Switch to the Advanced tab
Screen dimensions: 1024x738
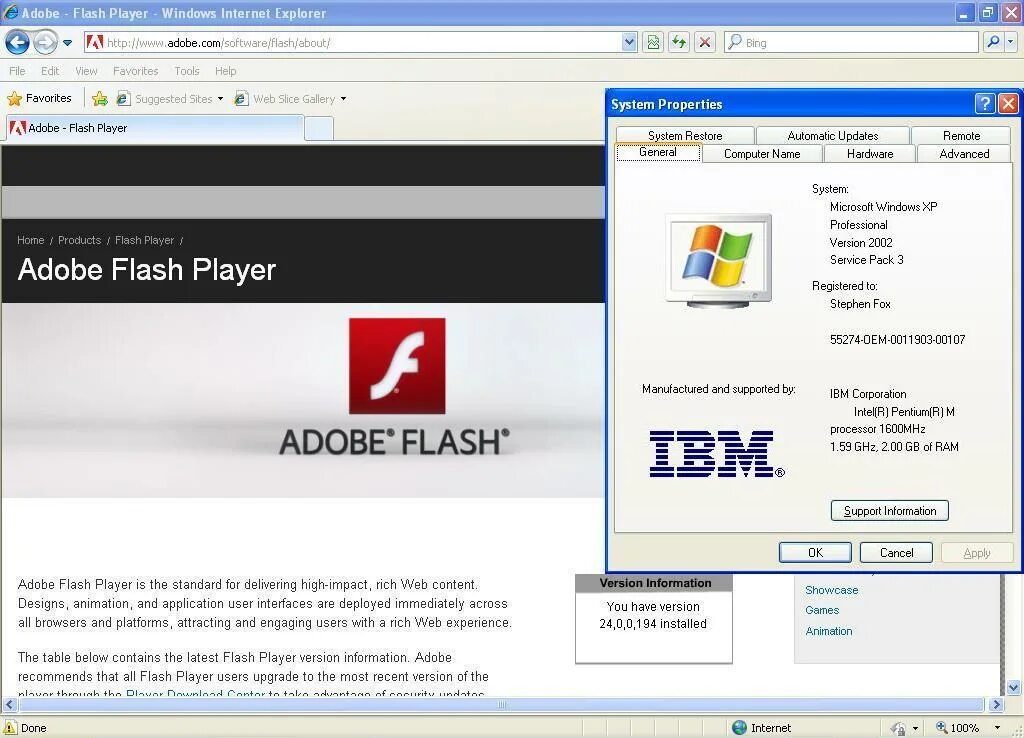tap(964, 153)
